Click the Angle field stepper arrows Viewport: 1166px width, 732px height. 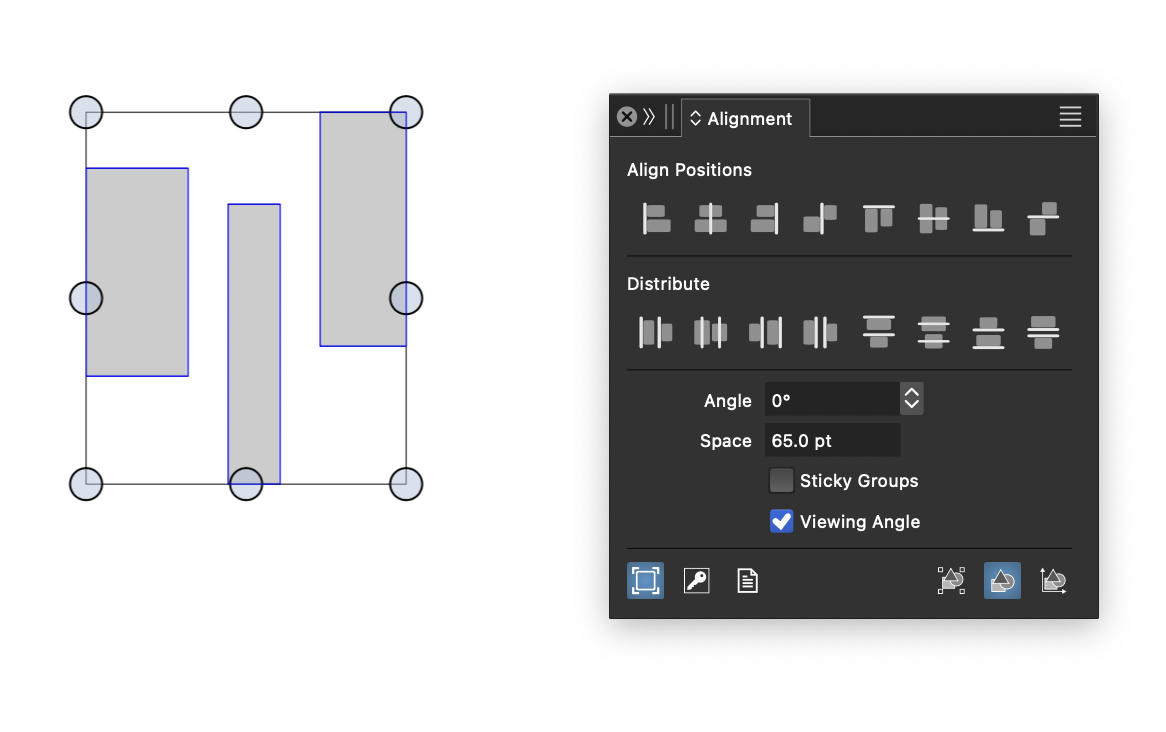911,400
